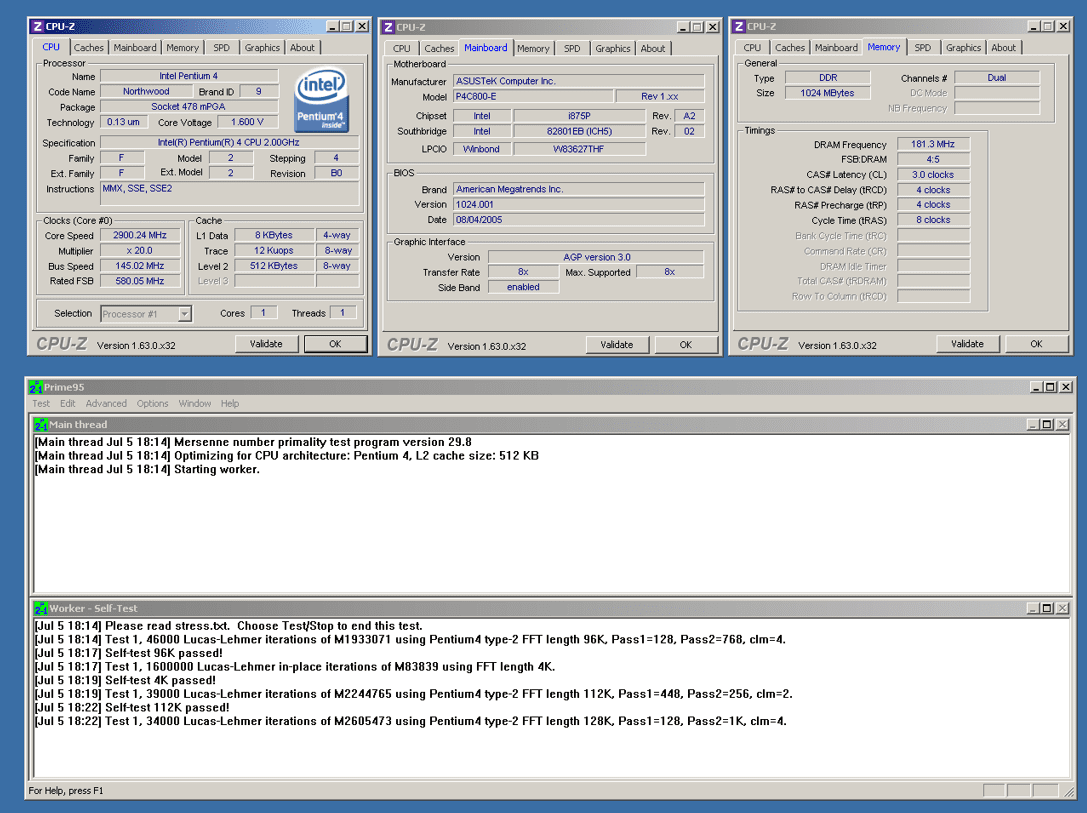Click the Worker Self-Test window icon

coord(41,609)
